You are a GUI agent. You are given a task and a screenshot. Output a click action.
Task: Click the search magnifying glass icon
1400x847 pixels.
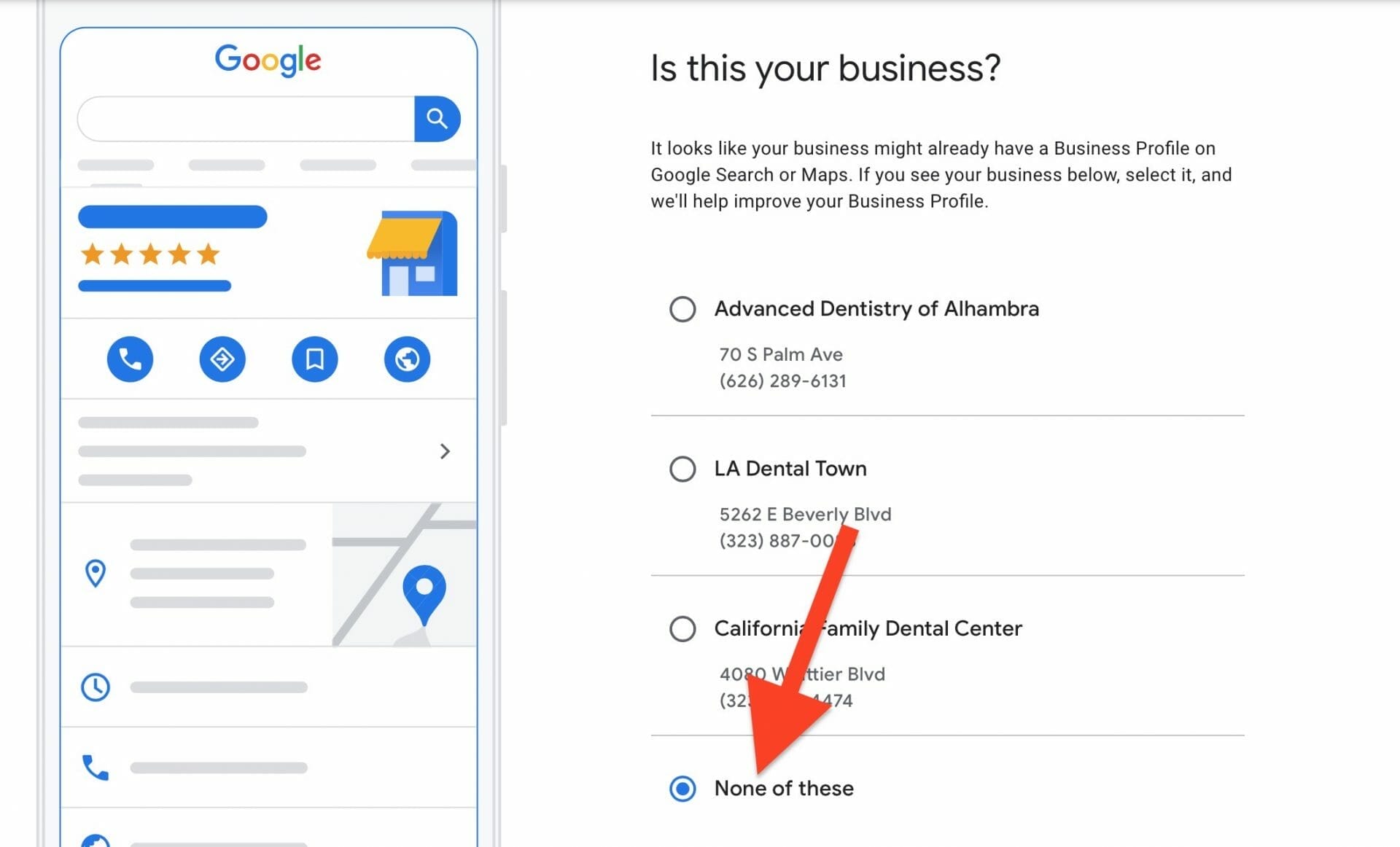coord(437,118)
